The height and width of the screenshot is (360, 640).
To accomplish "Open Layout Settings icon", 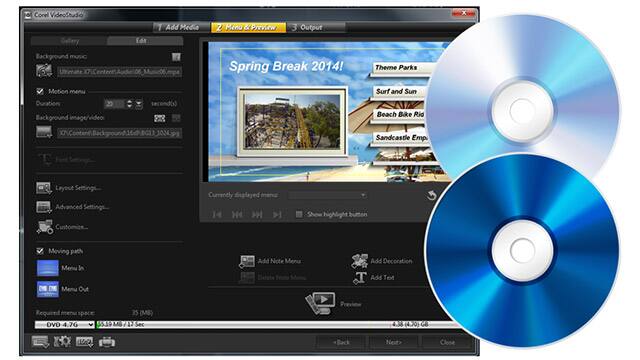I will [44, 188].
